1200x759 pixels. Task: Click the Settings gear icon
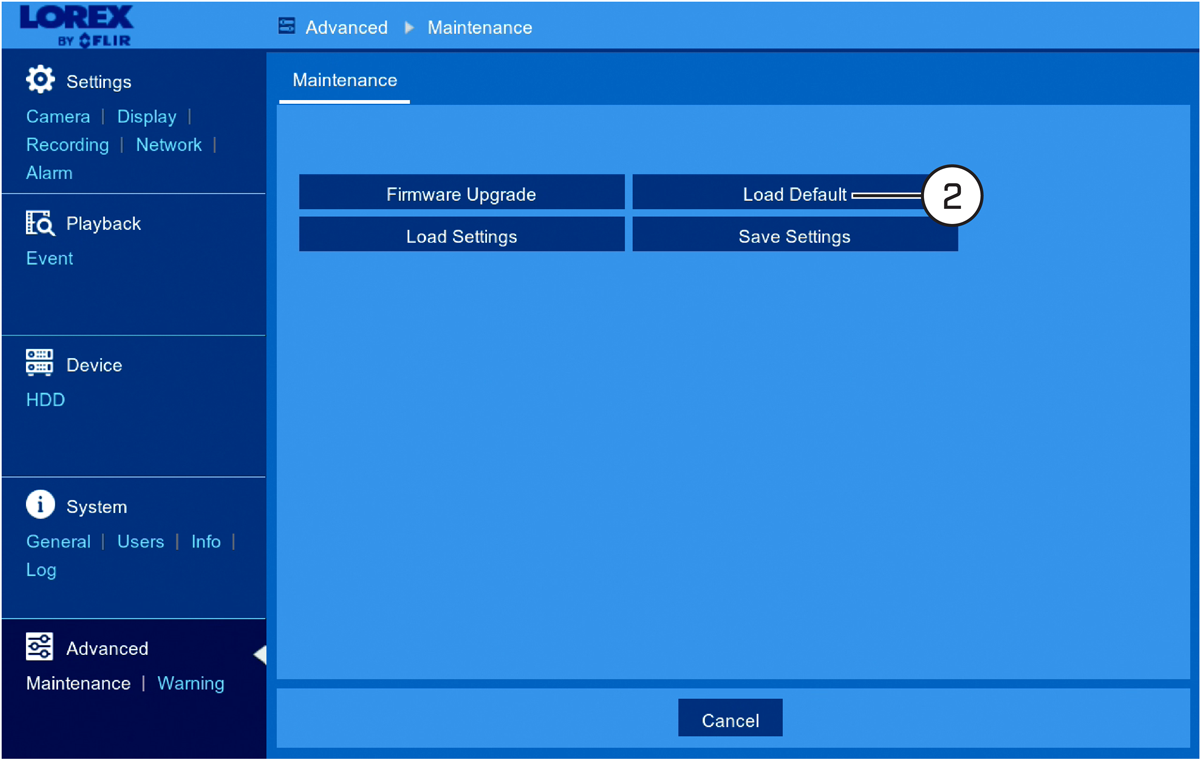pyautogui.click(x=40, y=80)
